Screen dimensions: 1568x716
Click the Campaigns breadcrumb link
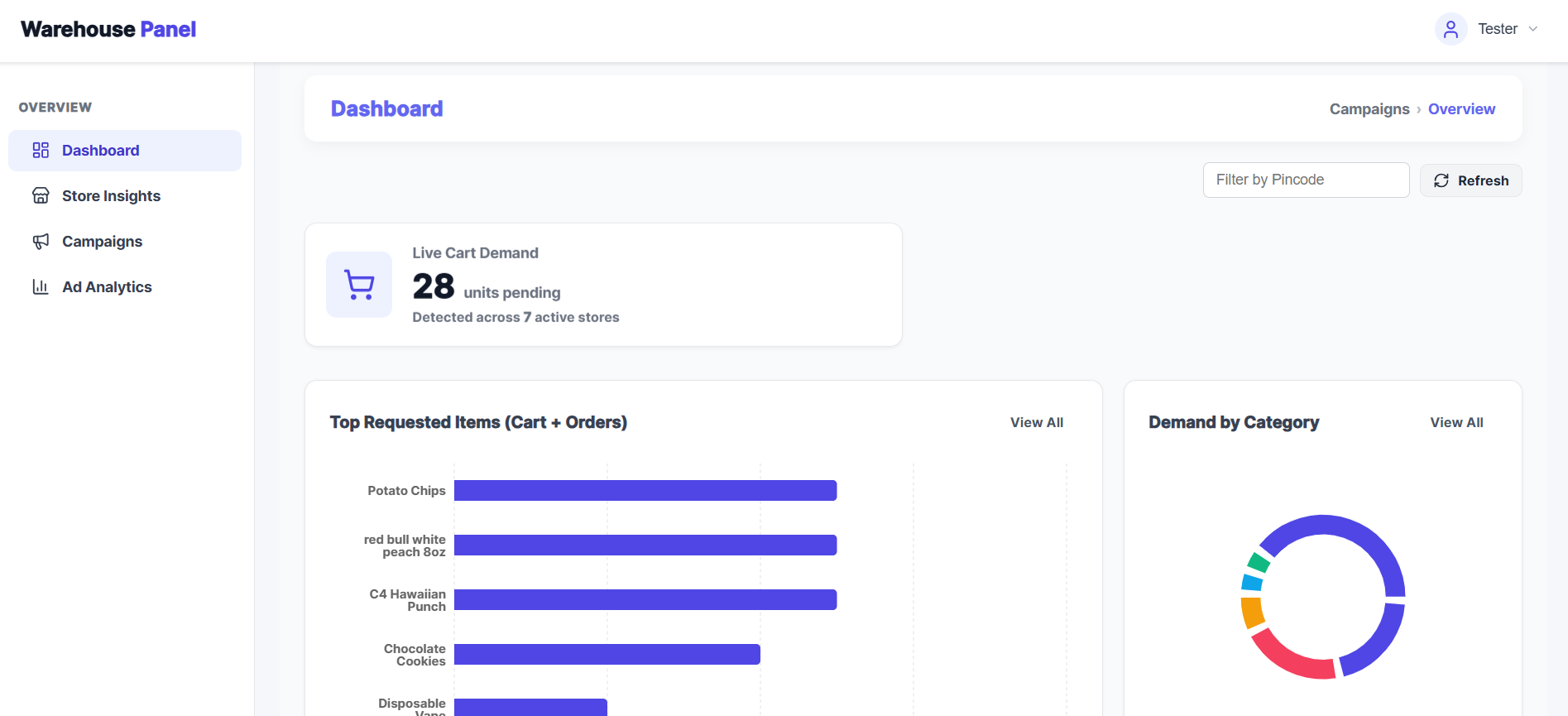click(1369, 109)
